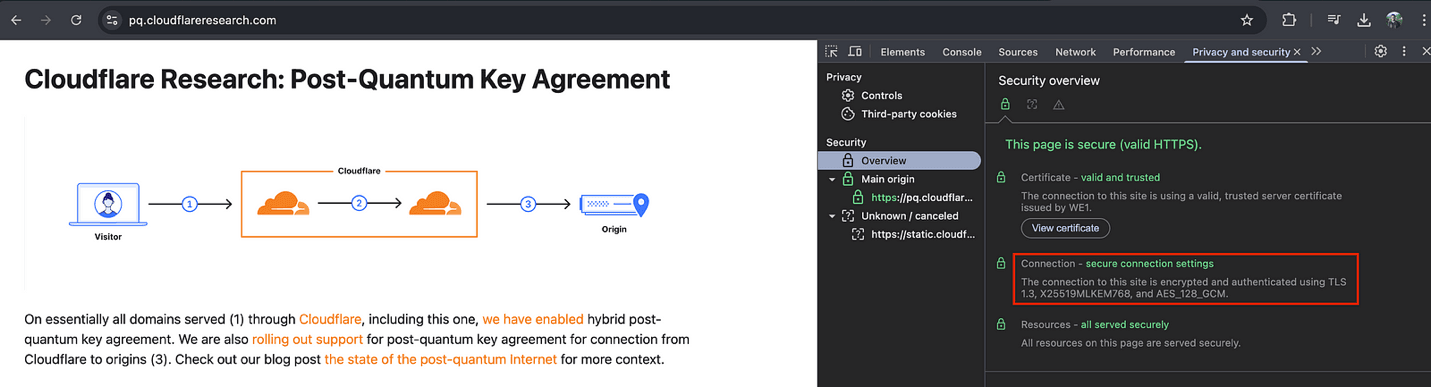The width and height of the screenshot is (1431, 387).
Task: Bookmark this page with the star icon
Action: 1247,20
